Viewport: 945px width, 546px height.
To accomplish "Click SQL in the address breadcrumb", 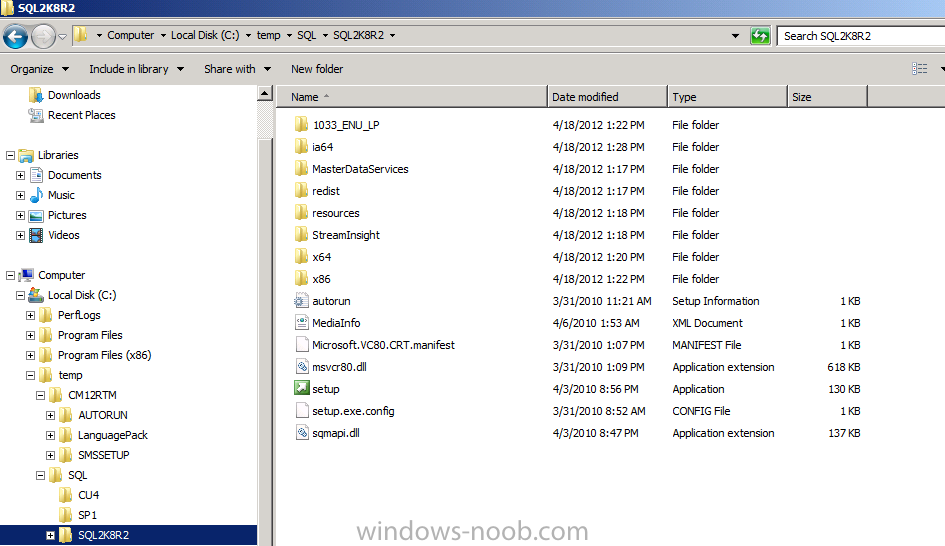I will [x=306, y=36].
